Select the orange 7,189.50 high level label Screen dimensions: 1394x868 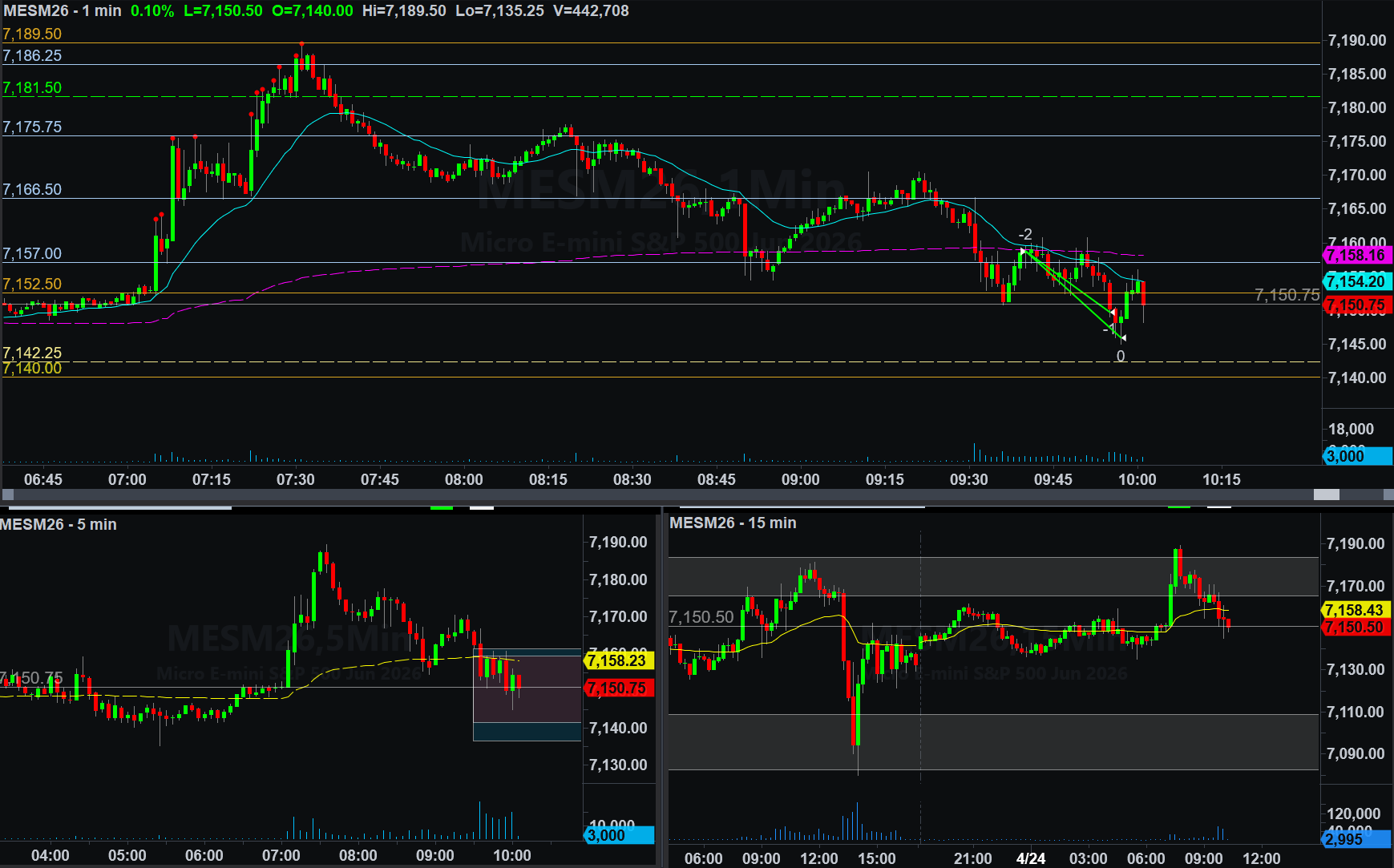(32, 34)
